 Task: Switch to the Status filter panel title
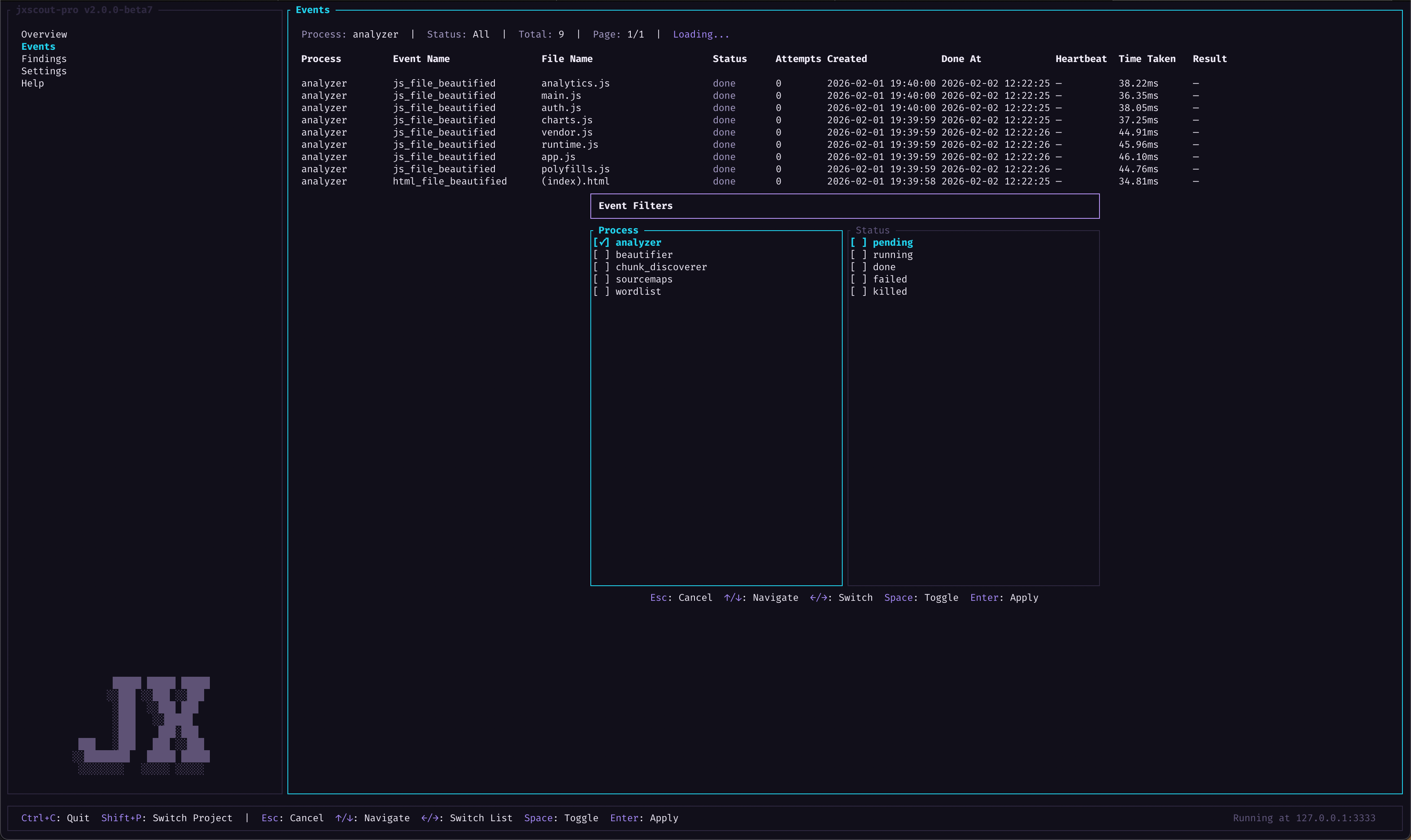pos(872,230)
